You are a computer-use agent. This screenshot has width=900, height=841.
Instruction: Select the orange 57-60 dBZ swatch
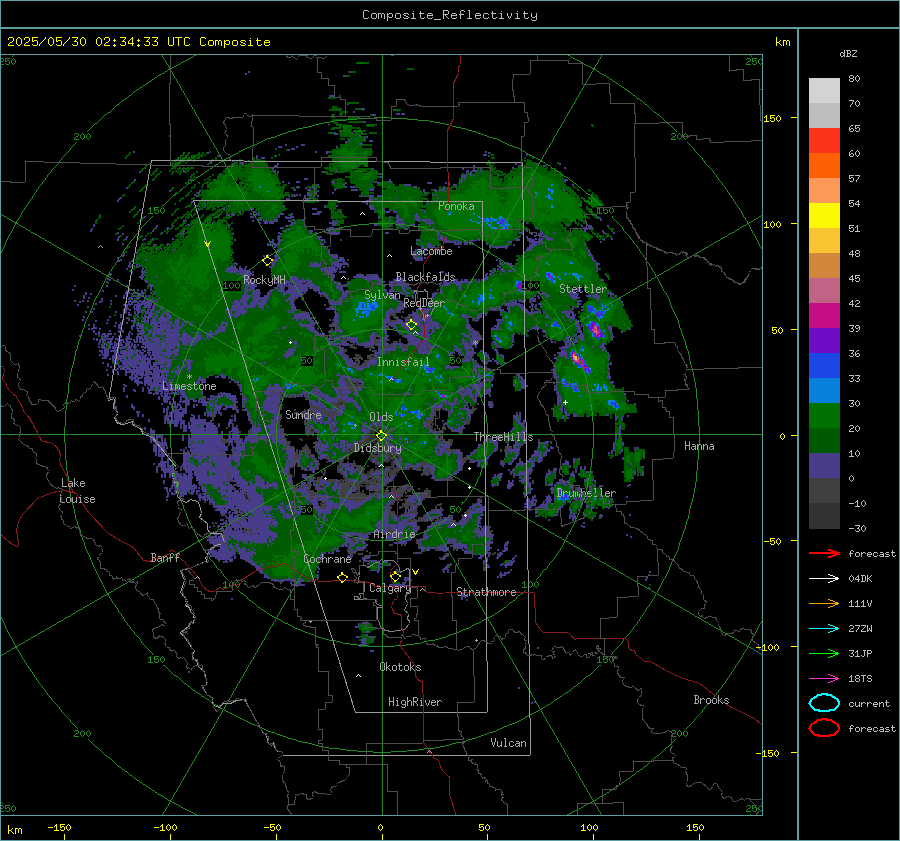click(x=824, y=166)
